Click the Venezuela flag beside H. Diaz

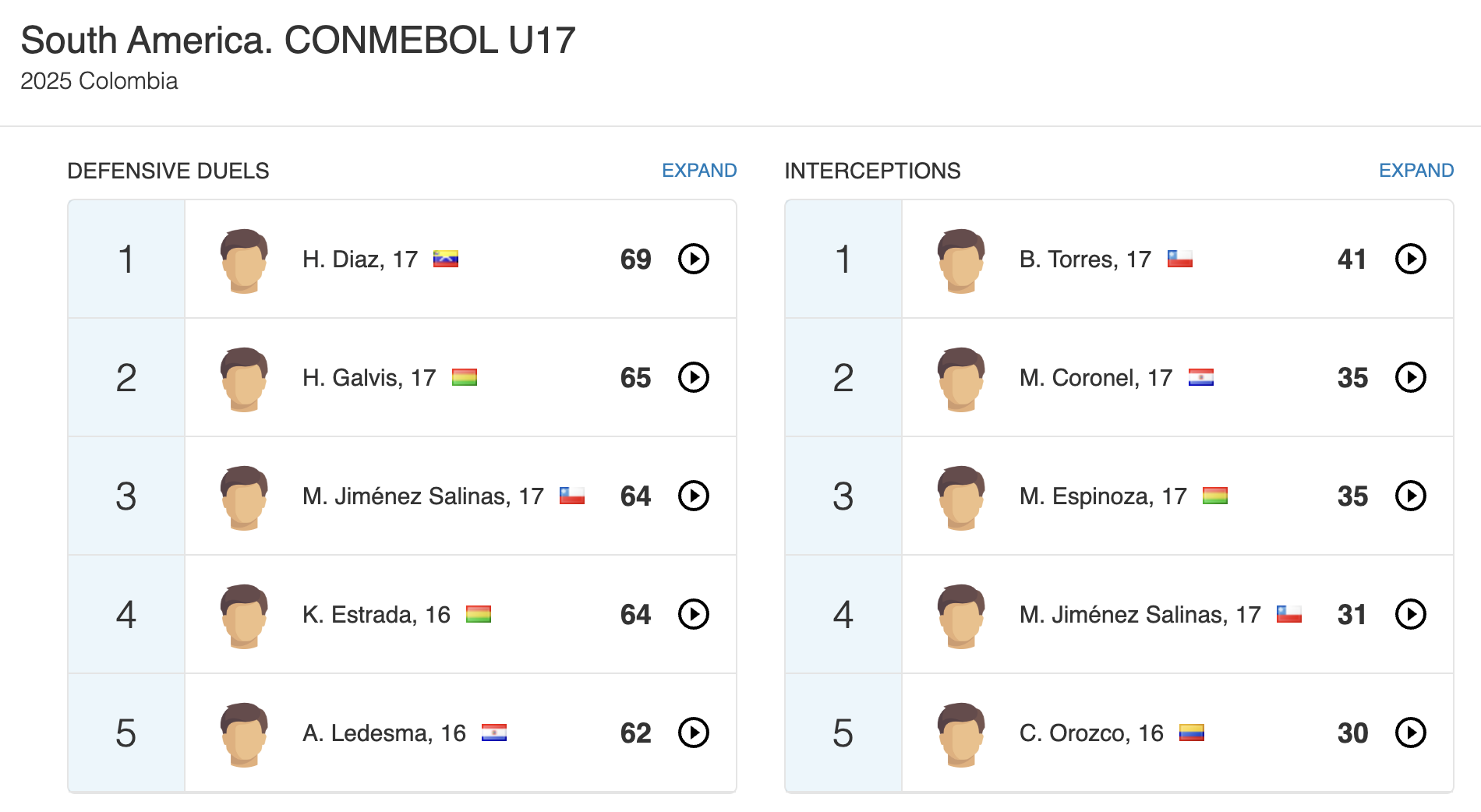point(446,259)
